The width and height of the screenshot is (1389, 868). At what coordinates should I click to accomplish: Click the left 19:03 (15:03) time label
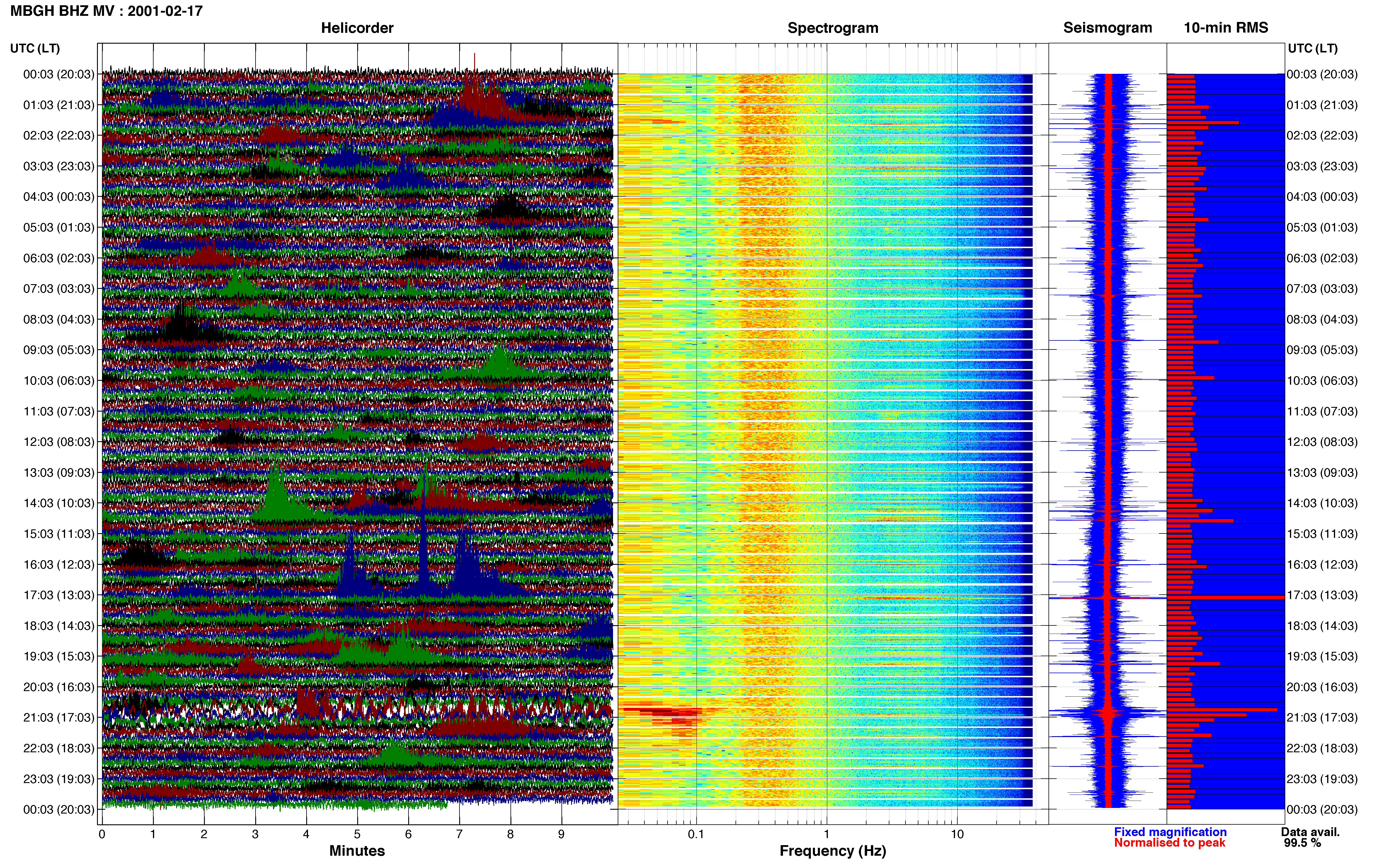59,656
